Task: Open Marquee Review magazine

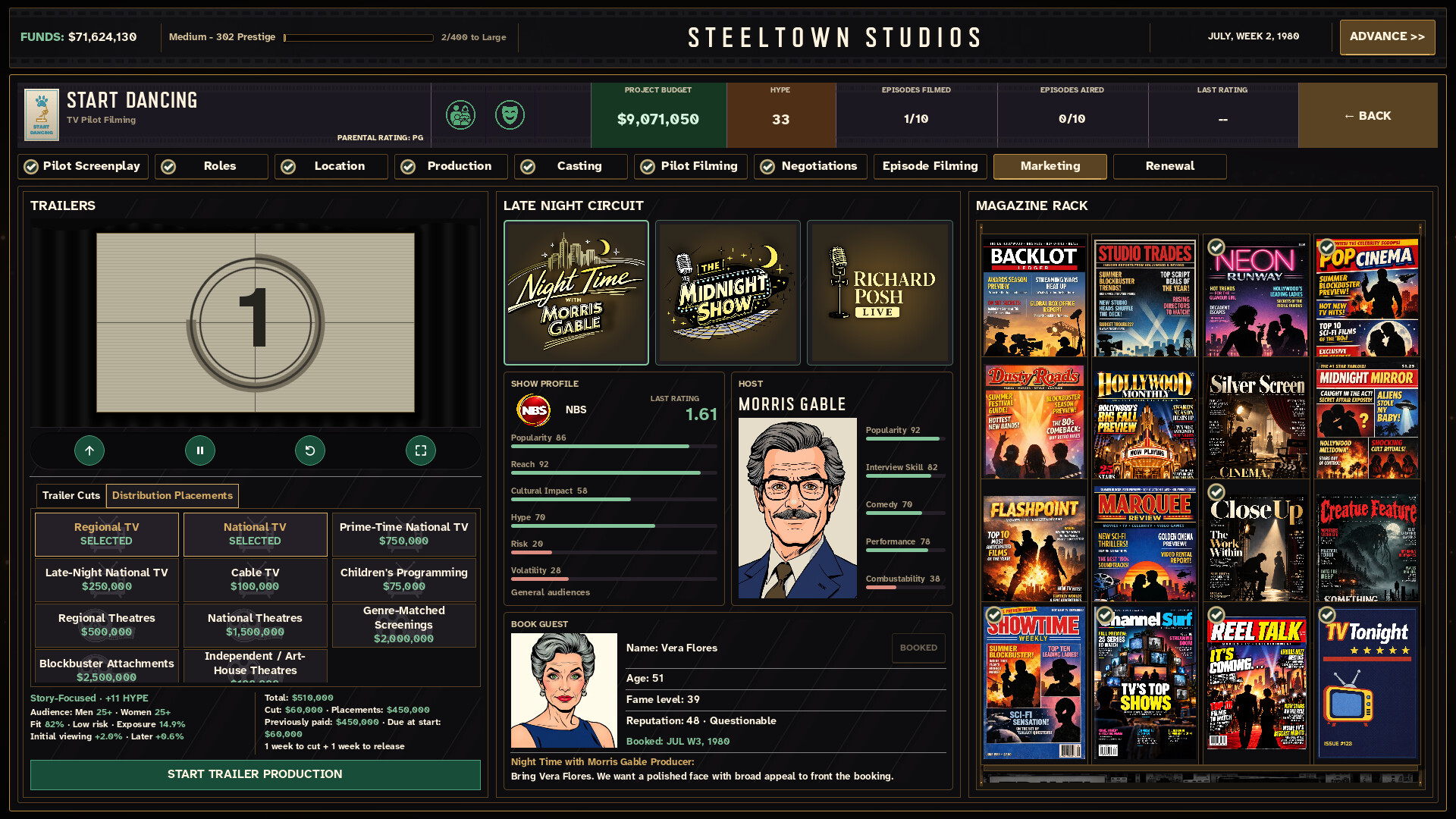Action: tap(1145, 544)
